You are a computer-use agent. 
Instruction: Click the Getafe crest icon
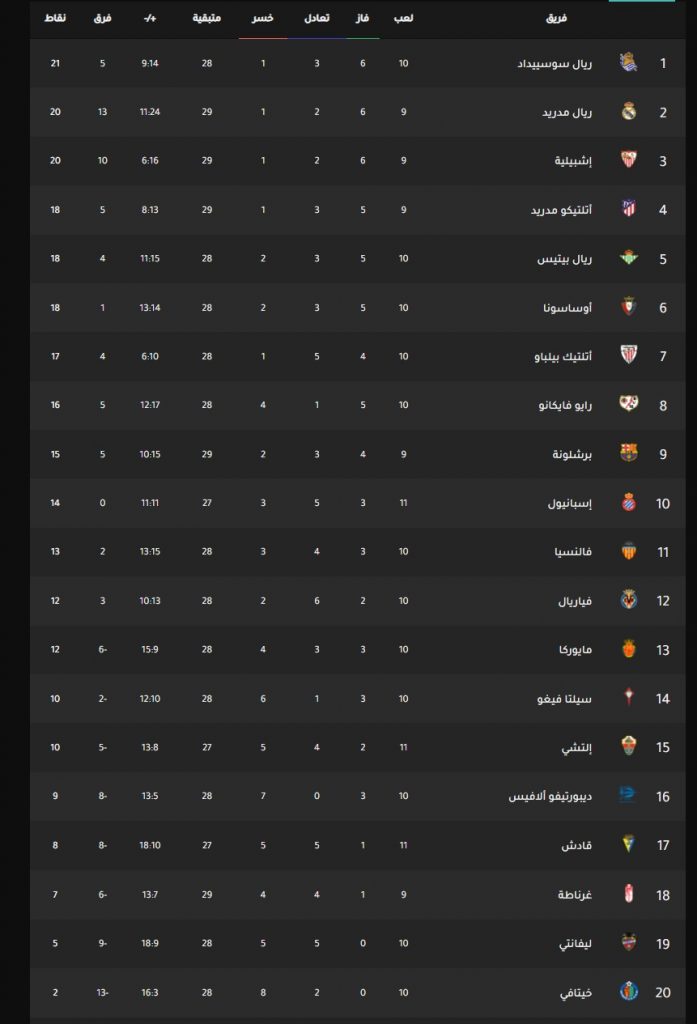(x=628, y=991)
